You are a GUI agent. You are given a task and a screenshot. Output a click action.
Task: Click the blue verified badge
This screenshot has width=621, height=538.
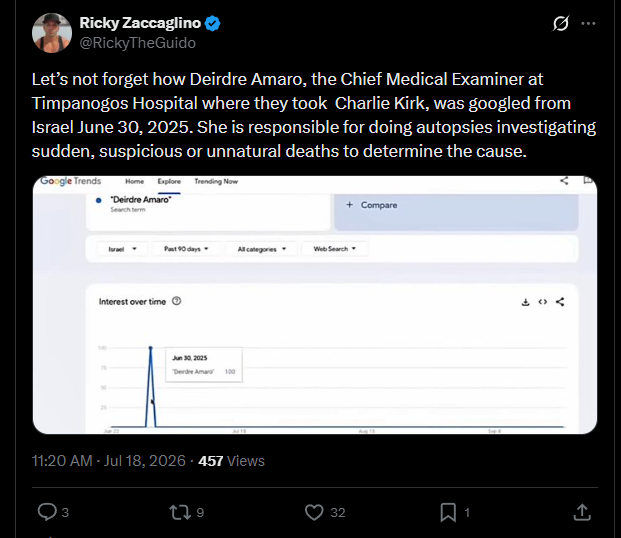point(213,23)
